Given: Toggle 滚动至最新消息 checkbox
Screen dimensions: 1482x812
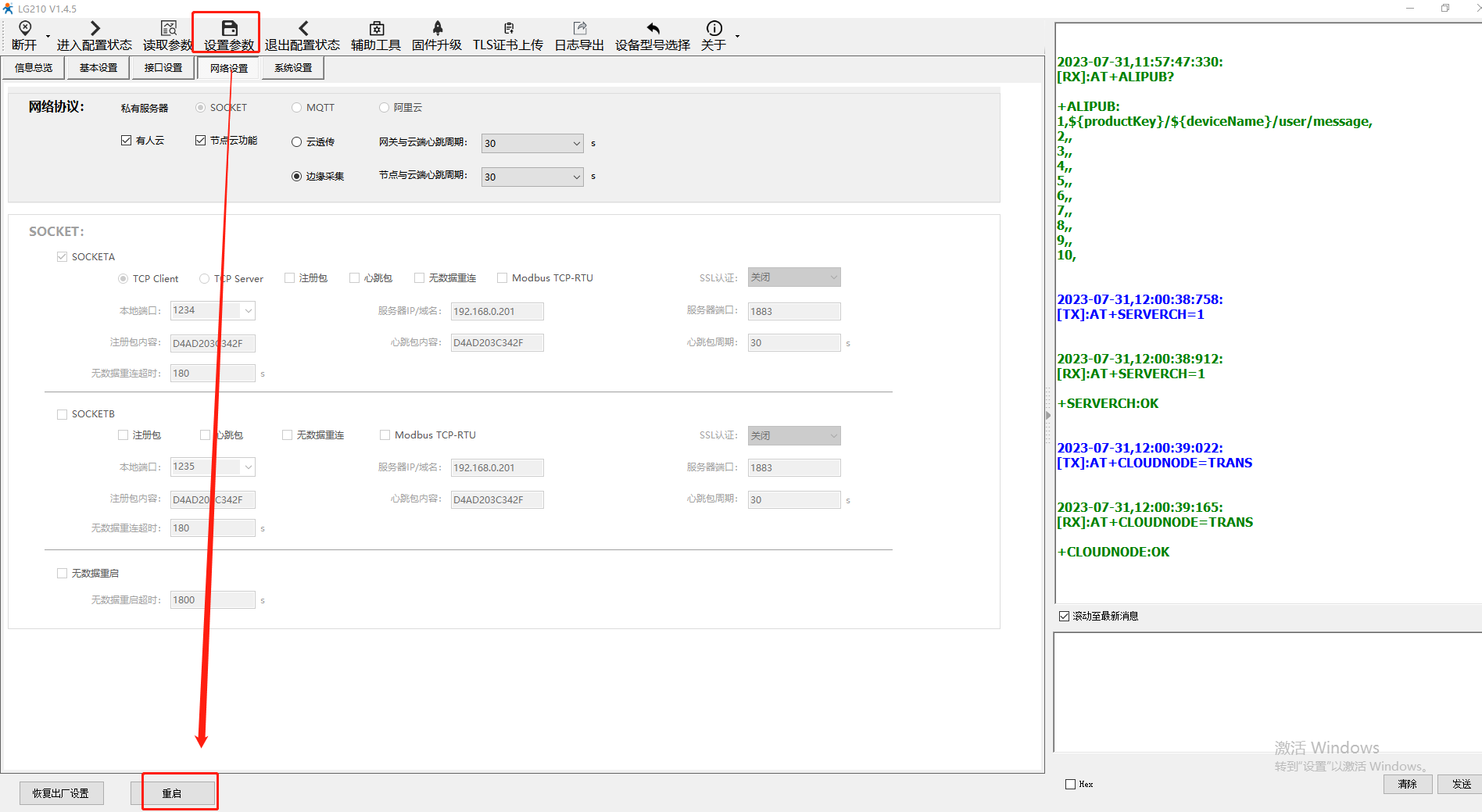Looking at the screenshot, I should pyautogui.click(x=1064, y=617).
